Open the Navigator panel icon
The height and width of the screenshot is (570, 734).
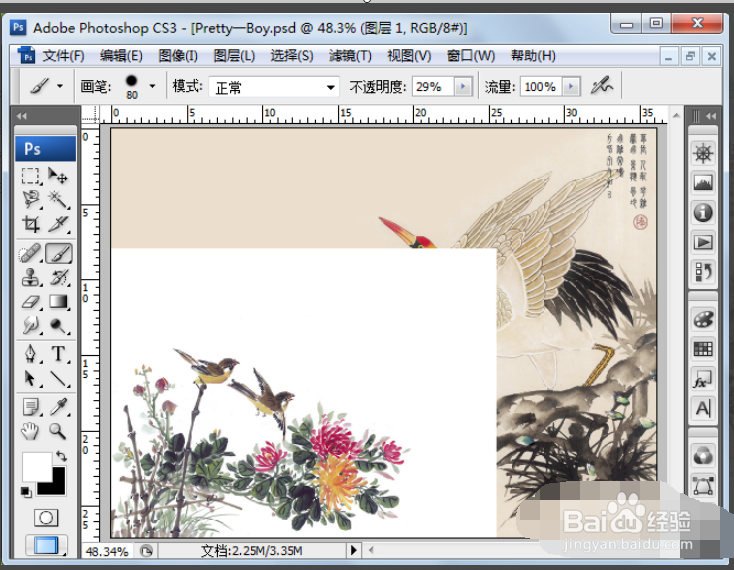[703, 153]
